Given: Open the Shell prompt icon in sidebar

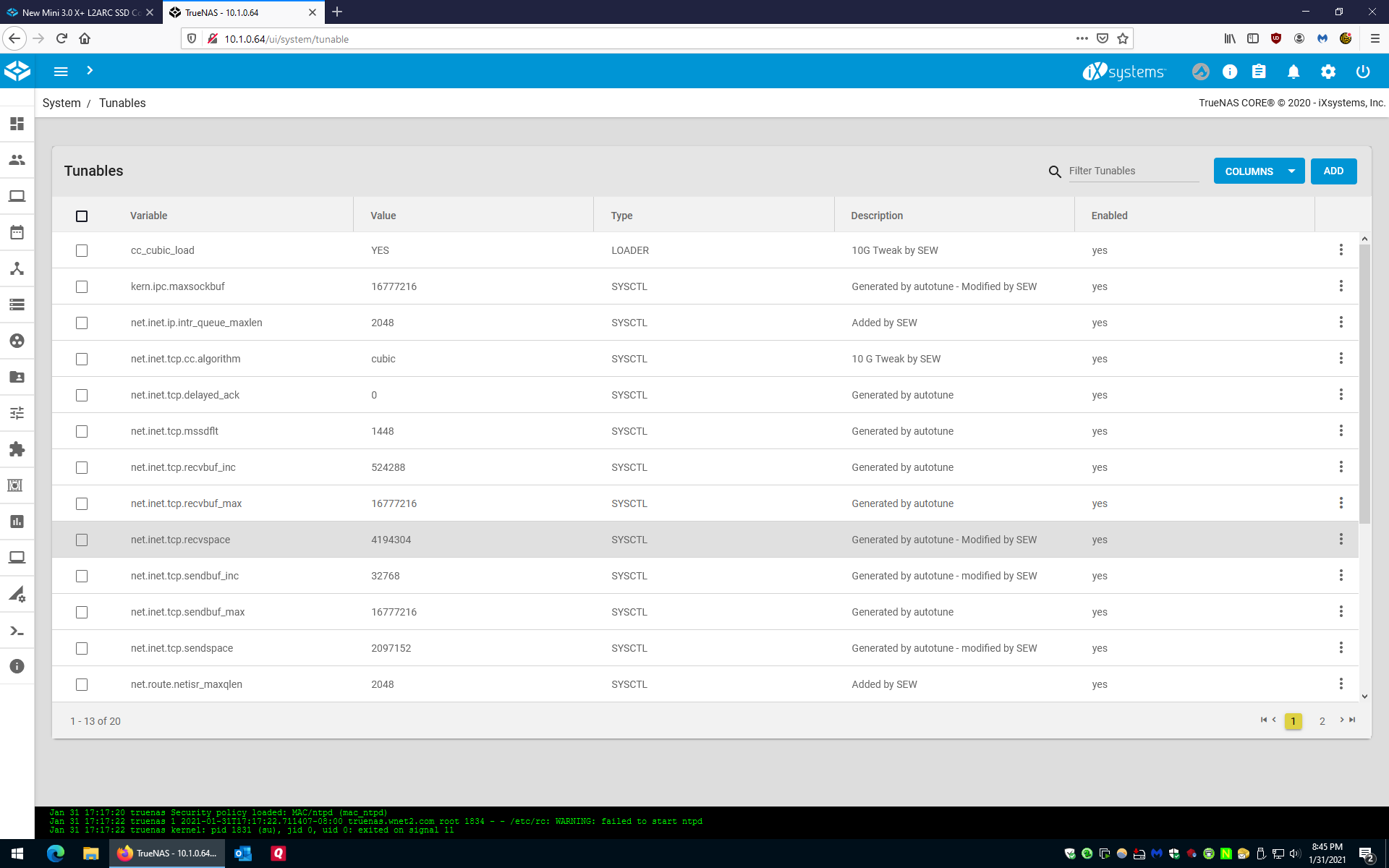Looking at the screenshot, I should [17, 631].
